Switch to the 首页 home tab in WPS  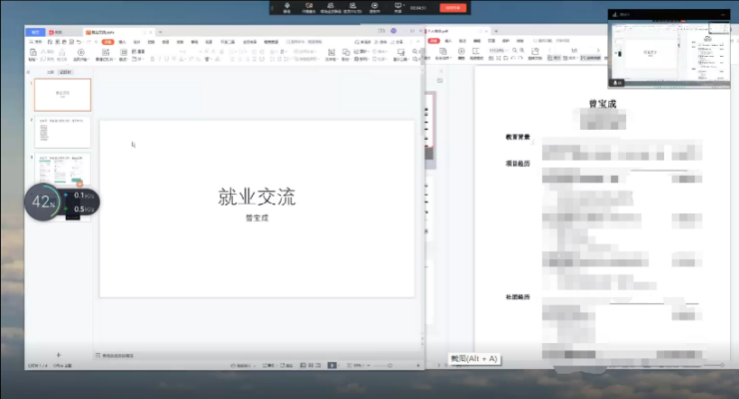click(x=35, y=32)
